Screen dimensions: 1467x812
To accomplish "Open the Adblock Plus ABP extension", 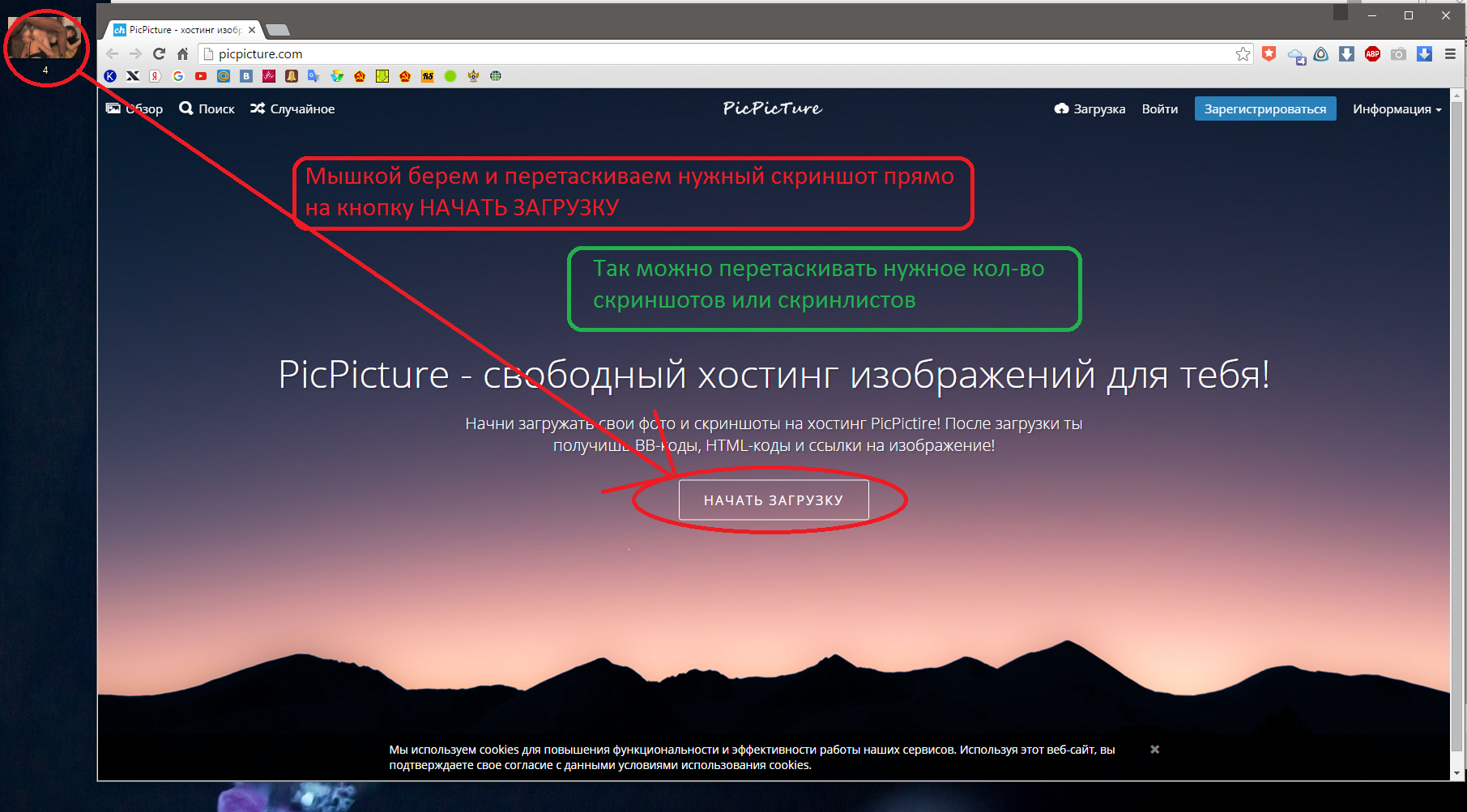I will (x=1372, y=54).
